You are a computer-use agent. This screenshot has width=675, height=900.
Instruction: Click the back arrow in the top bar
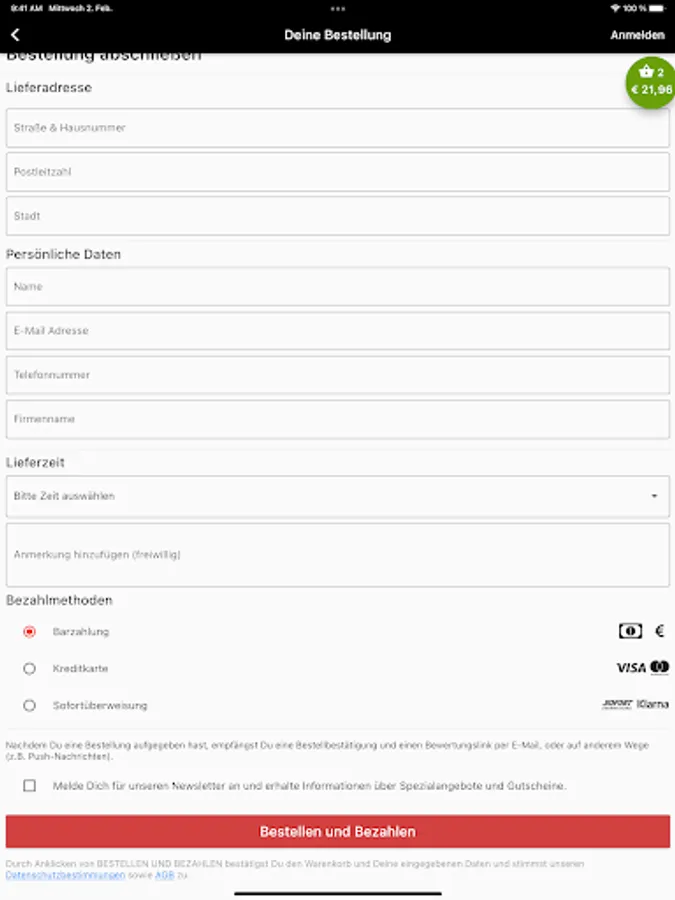click(x=14, y=34)
